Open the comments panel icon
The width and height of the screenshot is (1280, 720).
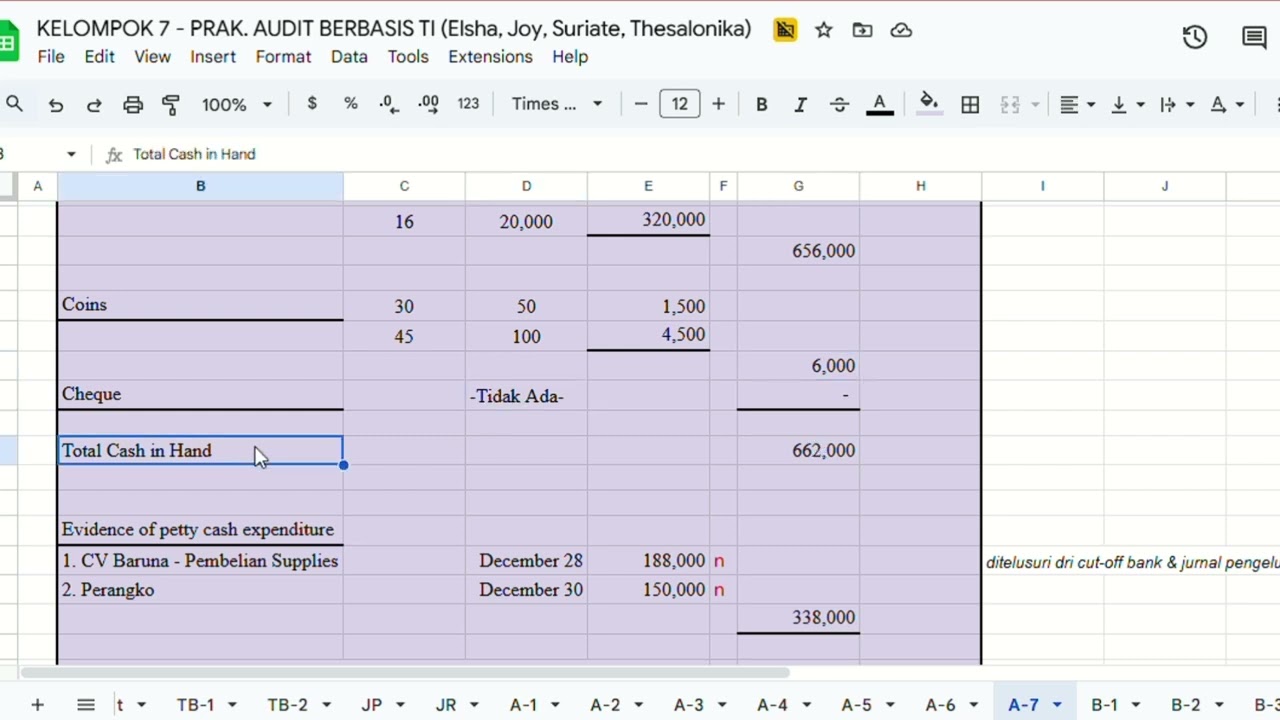1254,38
